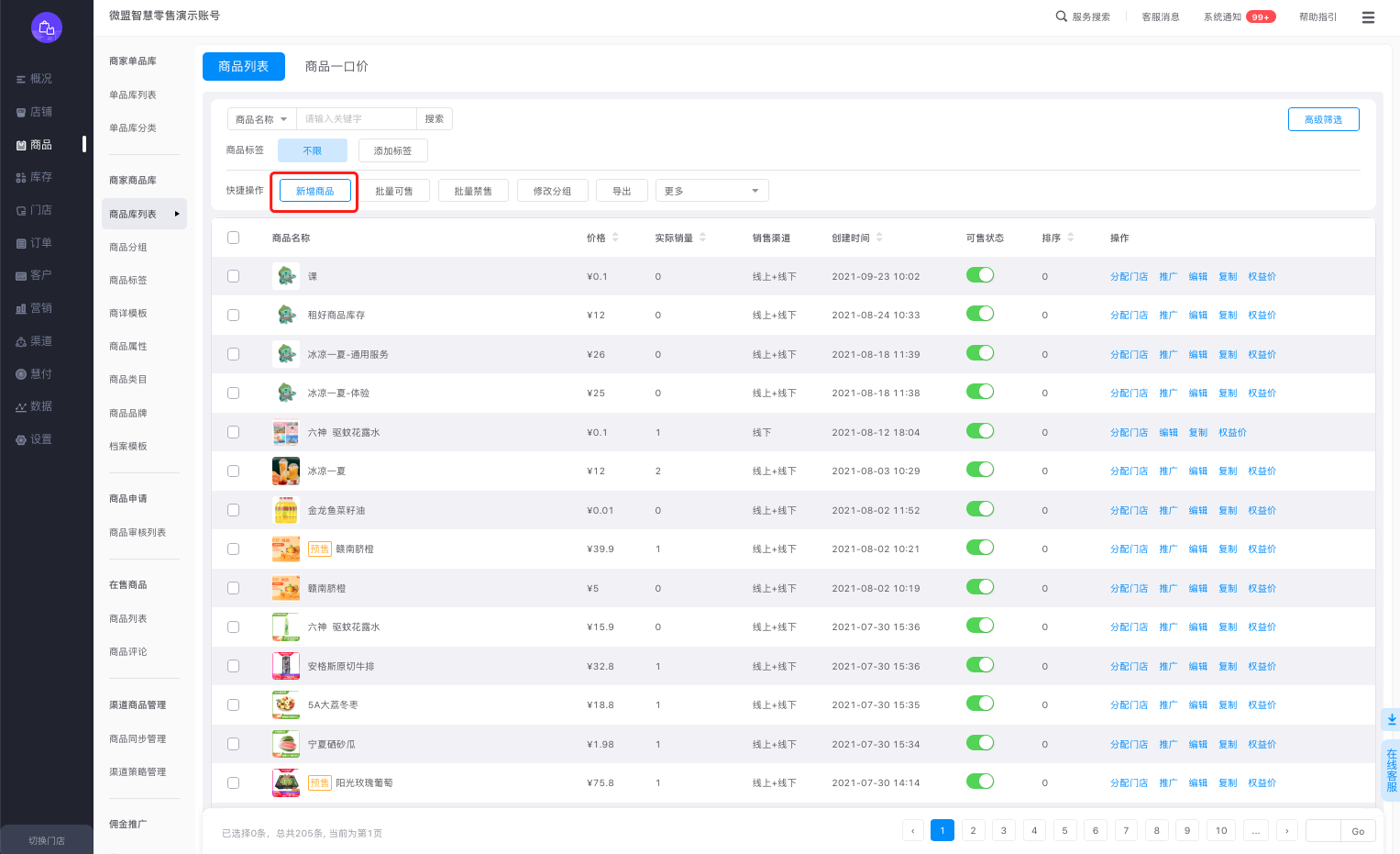Image resolution: width=1400 pixels, height=854 pixels.
Task: Tick the select-all checkbox in table header
Action: (233, 238)
